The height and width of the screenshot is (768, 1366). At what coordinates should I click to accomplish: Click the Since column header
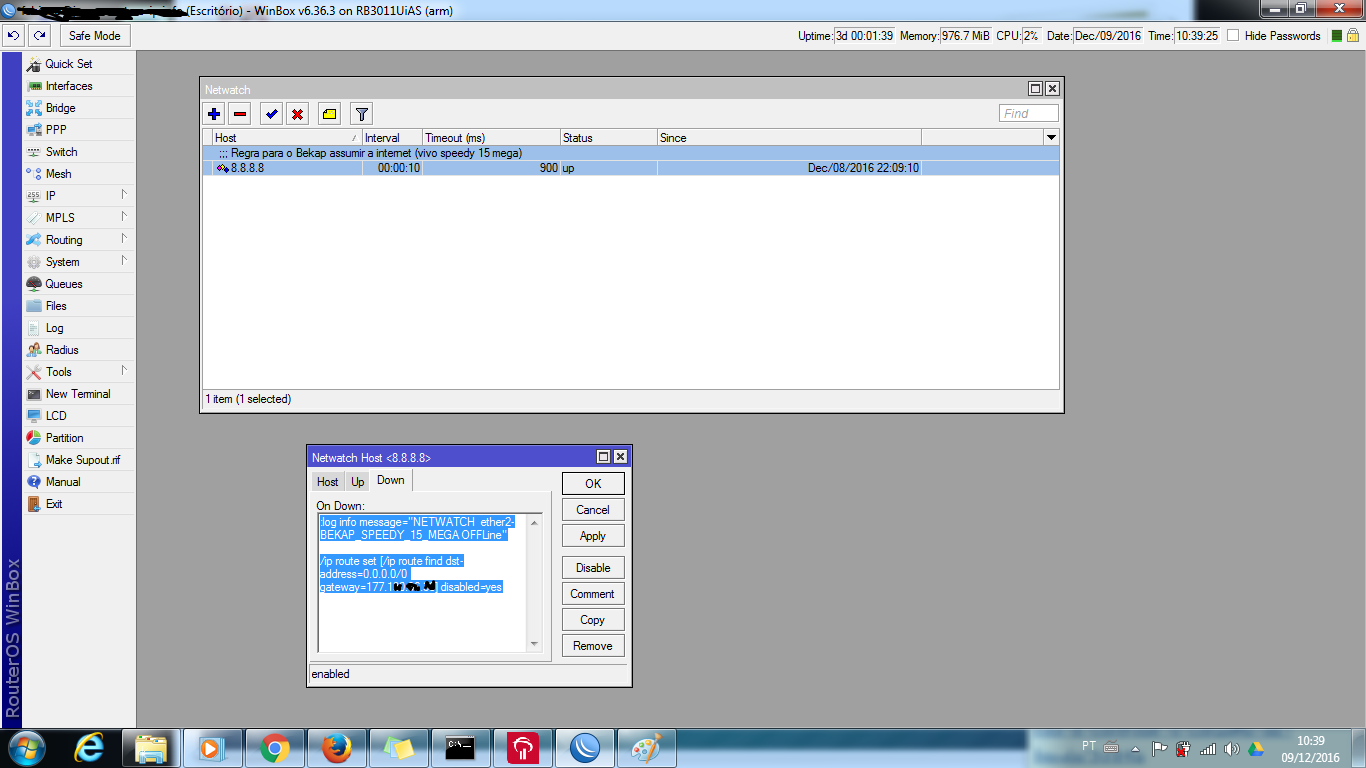click(789, 137)
